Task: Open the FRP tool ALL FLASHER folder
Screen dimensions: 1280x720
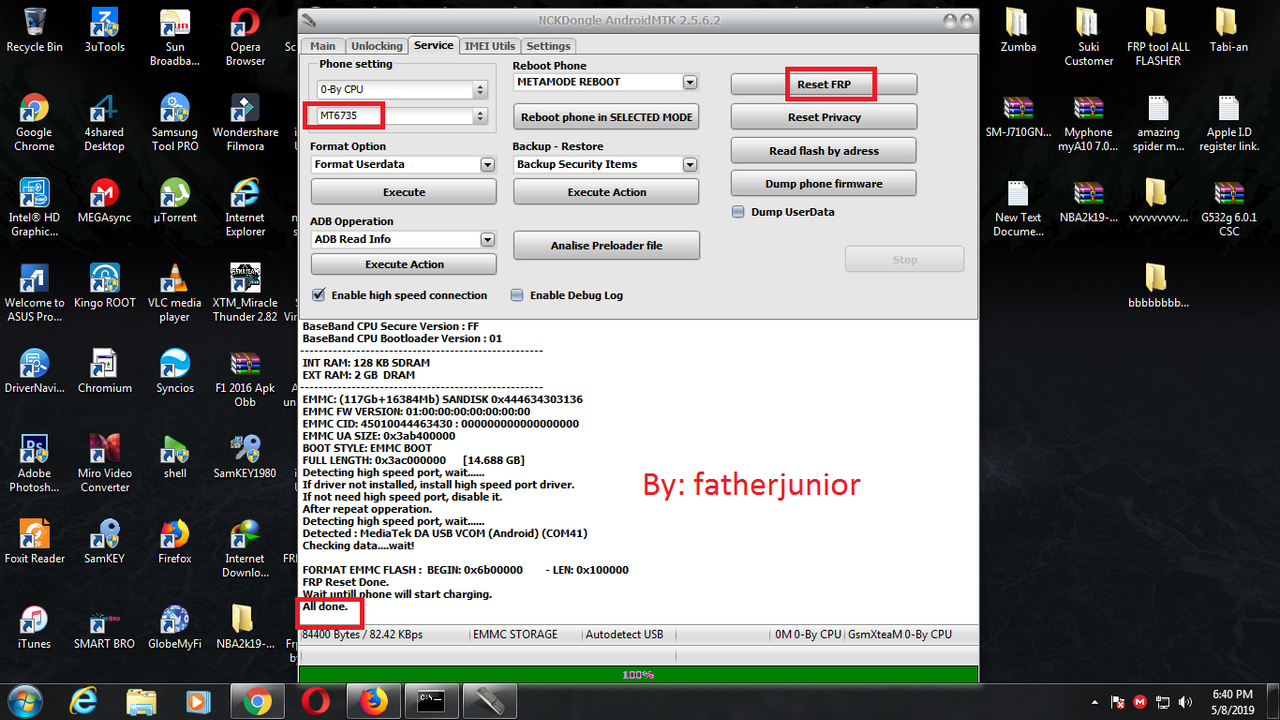Action: (x=1158, y=37)
